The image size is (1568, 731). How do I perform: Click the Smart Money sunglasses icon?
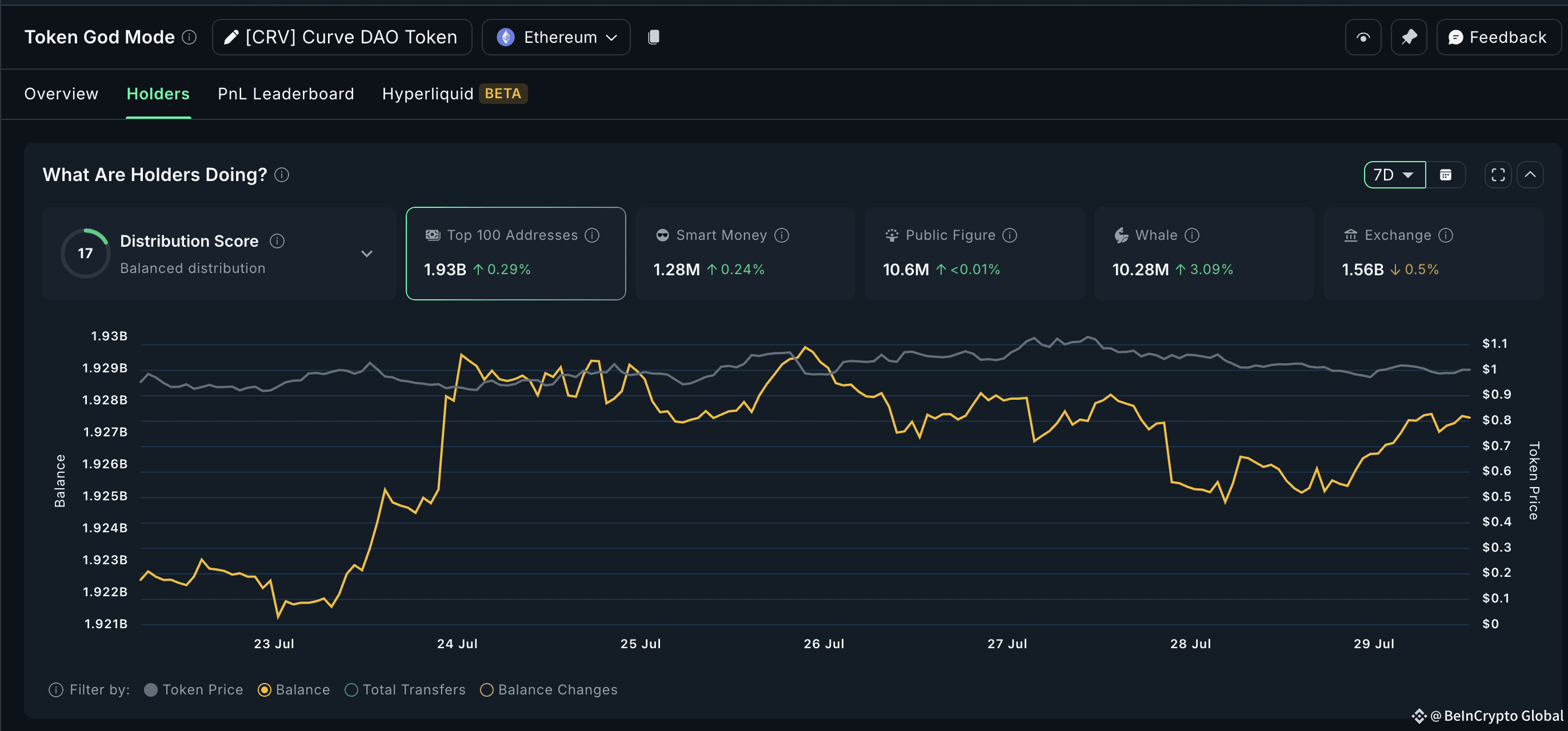coord(662,235)
